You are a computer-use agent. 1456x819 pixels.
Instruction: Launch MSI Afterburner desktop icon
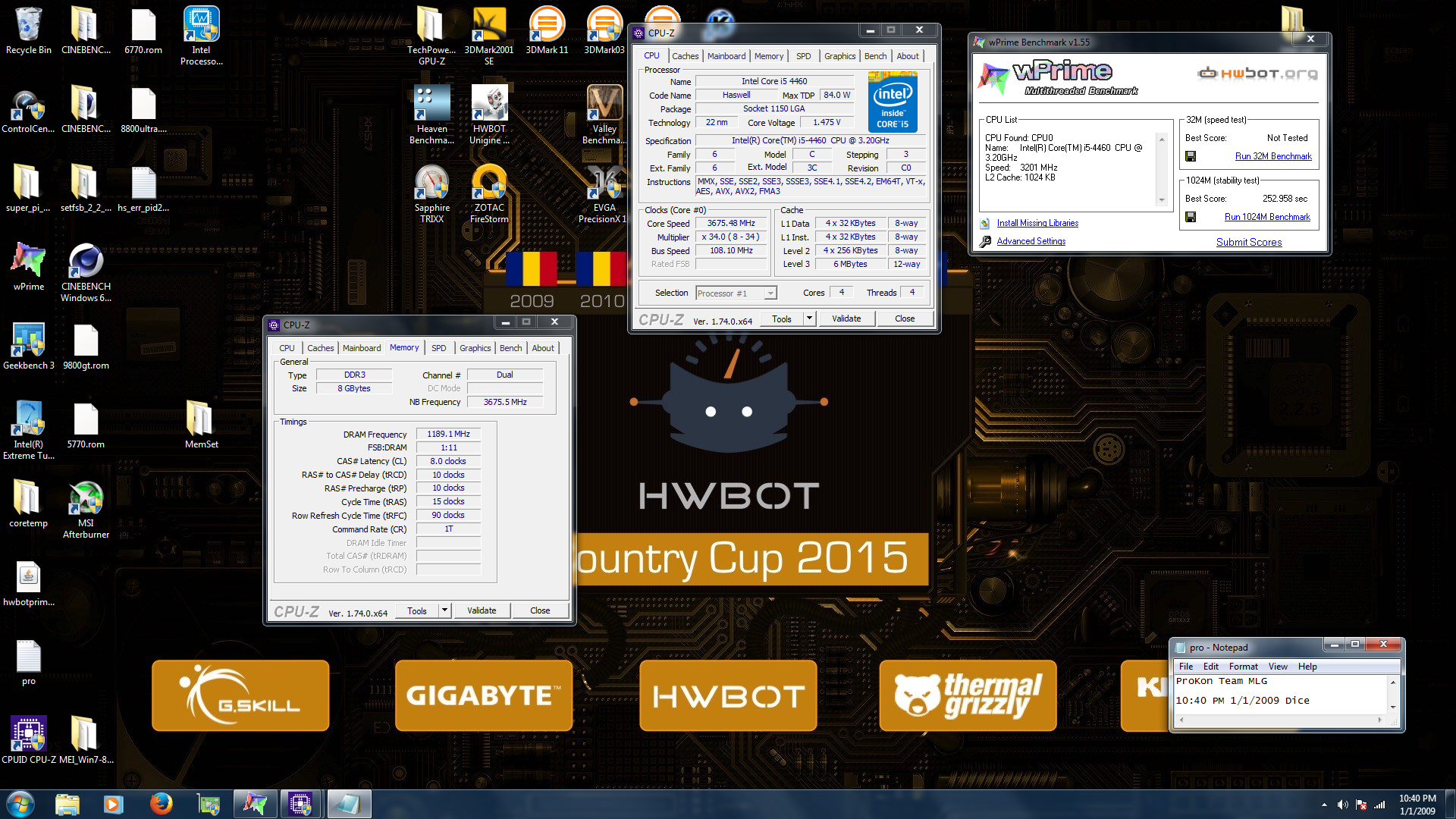click(86, 509)
